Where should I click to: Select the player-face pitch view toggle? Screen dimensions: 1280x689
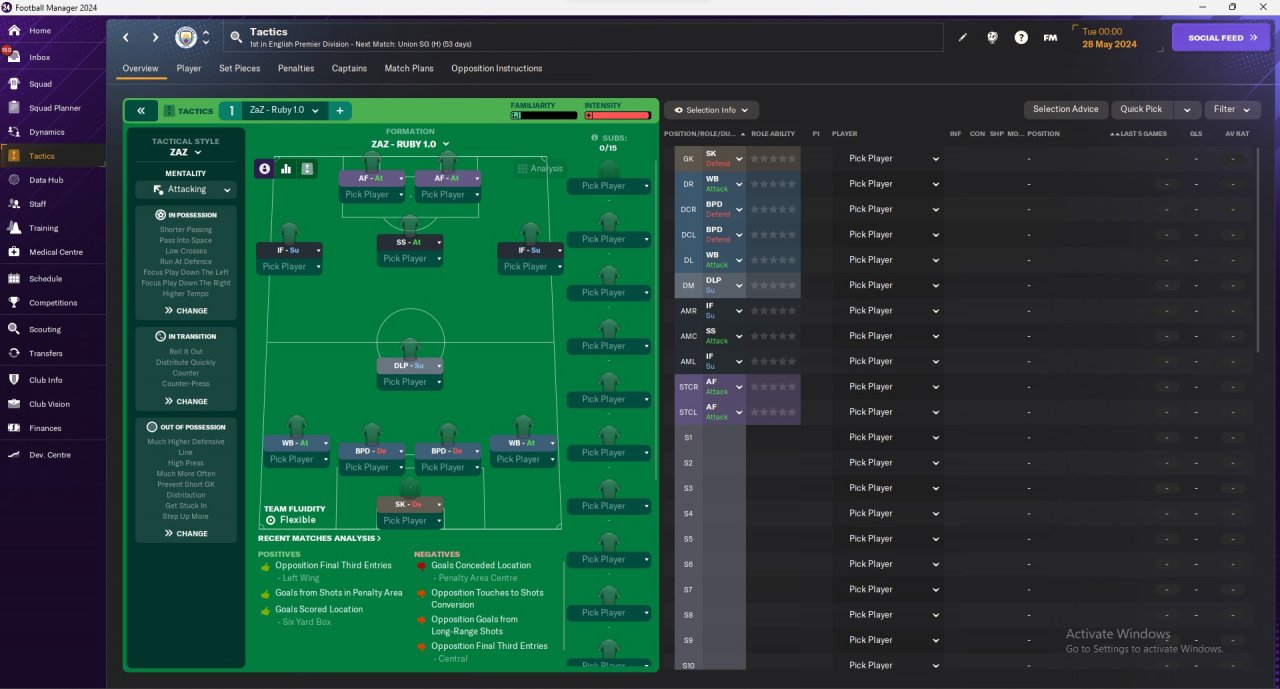[x=264, y=169]
